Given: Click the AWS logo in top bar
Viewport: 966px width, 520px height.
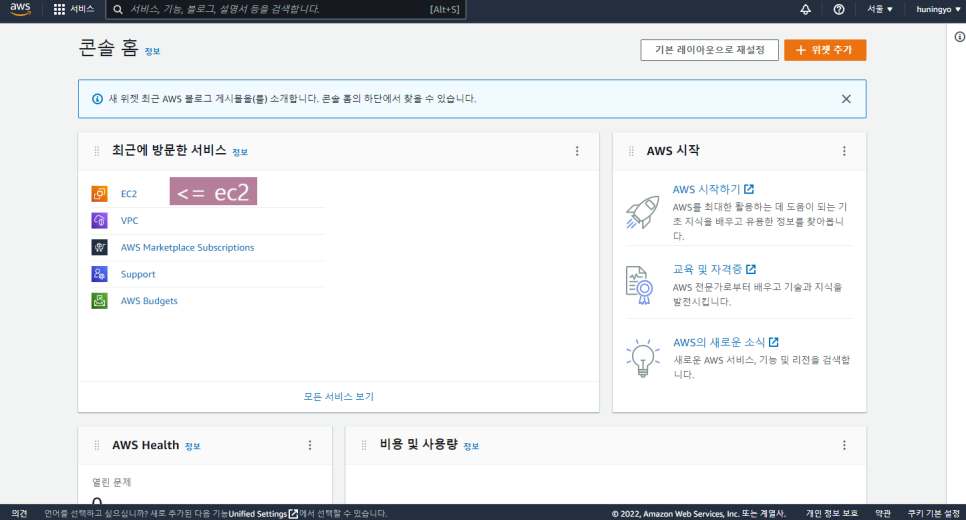Looking at the screenshot, I should point(20,9).
